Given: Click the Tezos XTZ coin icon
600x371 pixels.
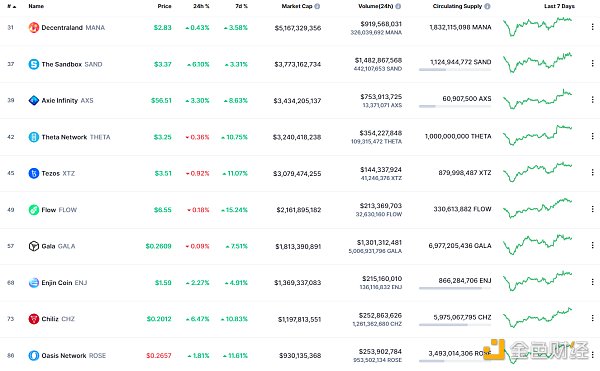Looking at the screenshot, I should coord(34,173).
